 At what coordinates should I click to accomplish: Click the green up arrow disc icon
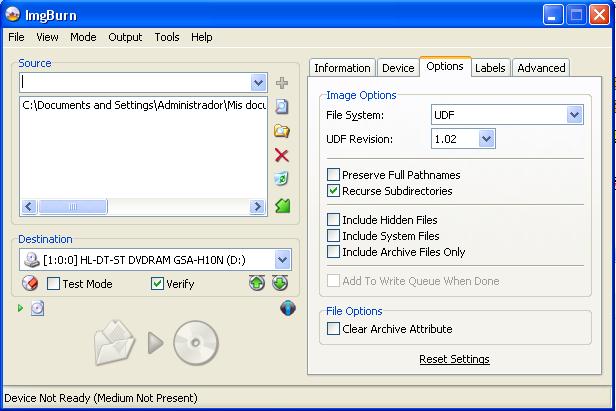pos(257,283)
